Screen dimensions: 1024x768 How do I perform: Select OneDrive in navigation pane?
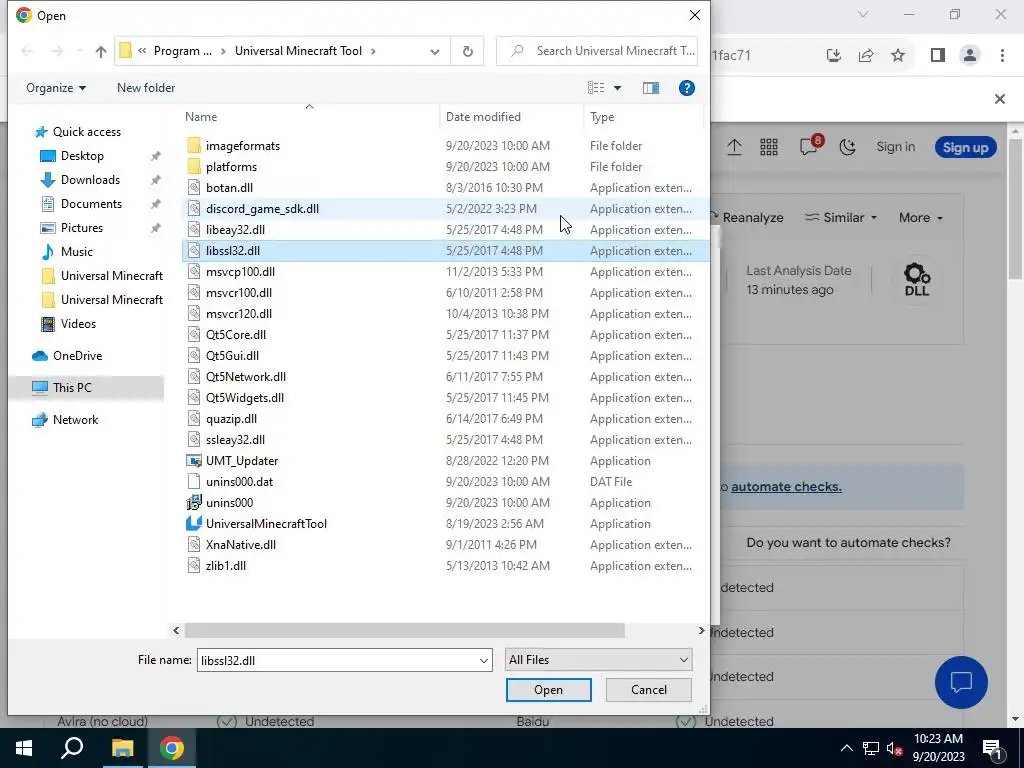(x=77, y=356)
